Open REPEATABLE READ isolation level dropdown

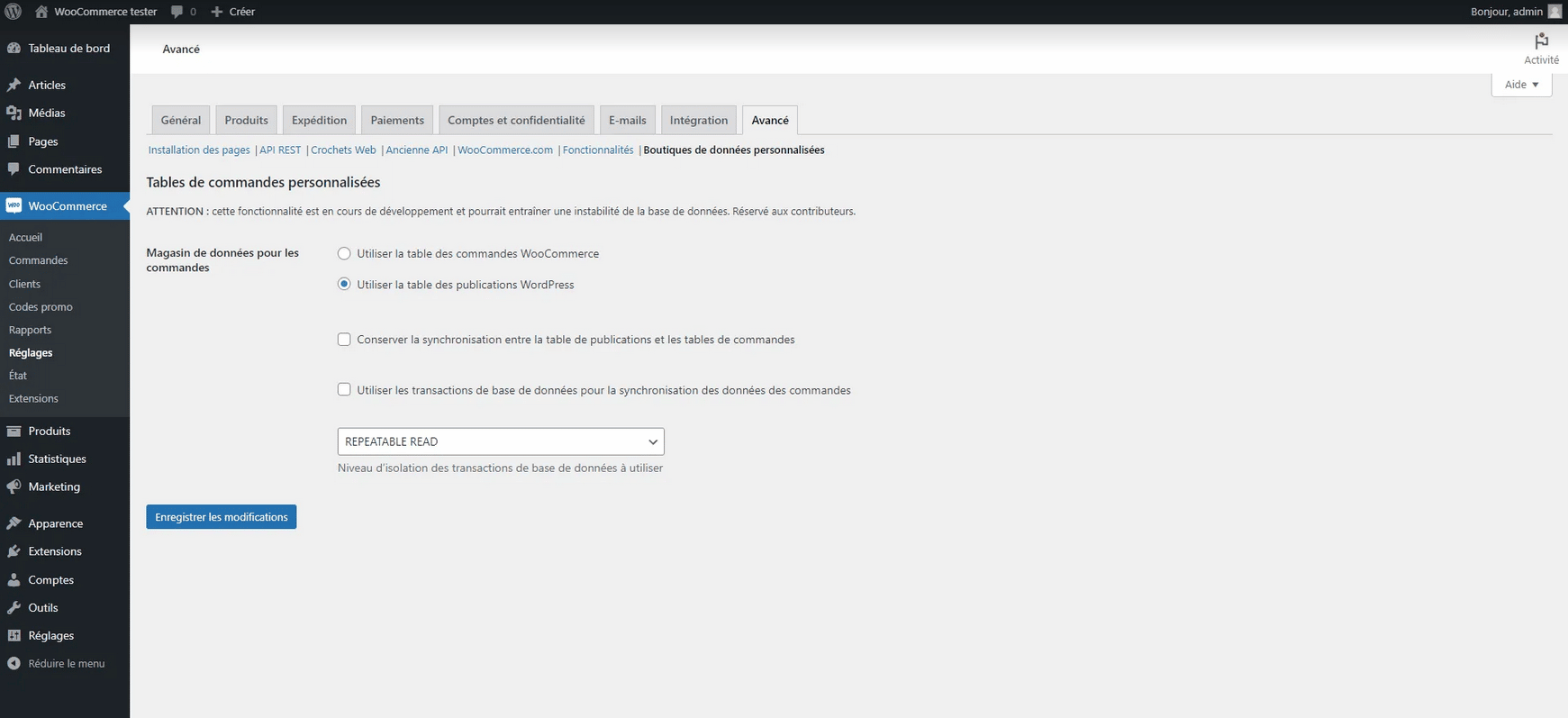501,441
